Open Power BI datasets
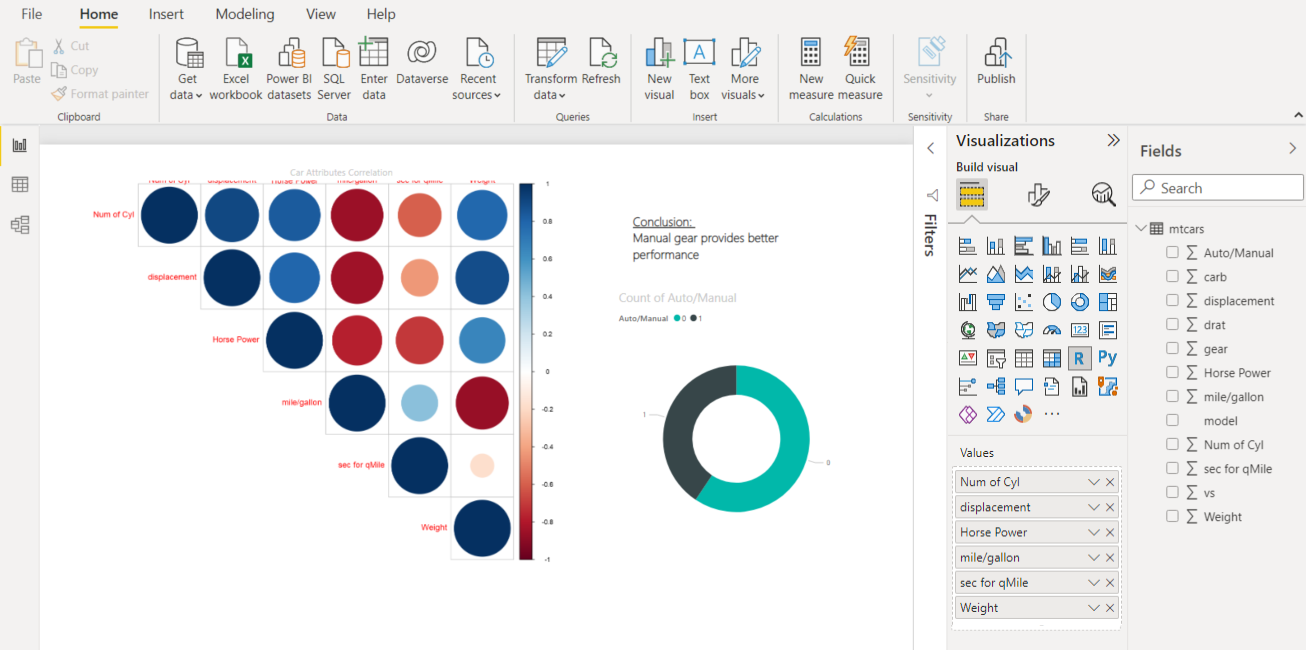Screen dimensions: 1306x650 tap(289, 68)
